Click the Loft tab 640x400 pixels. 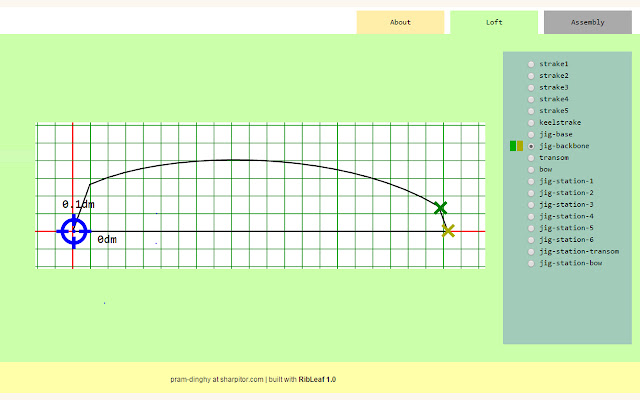(494, 22)
